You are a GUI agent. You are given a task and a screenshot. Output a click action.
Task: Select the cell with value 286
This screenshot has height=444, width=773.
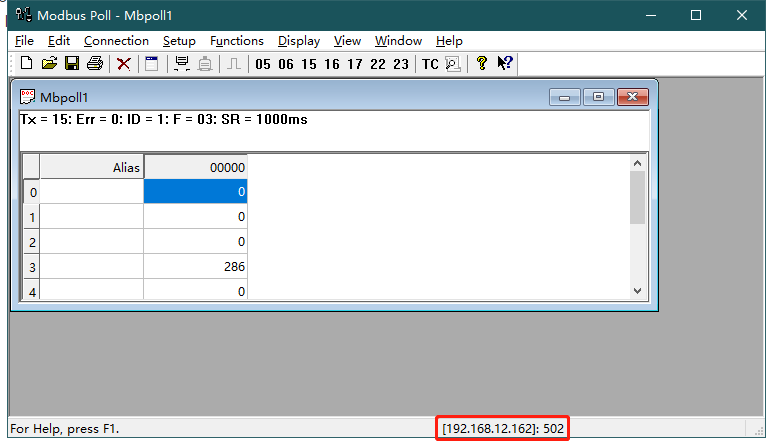195,267
